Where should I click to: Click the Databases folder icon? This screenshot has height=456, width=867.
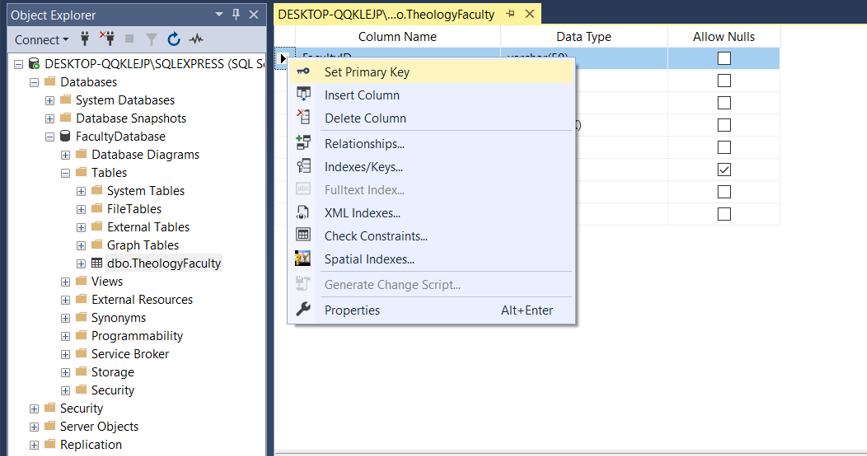click(x=50, y=81)
